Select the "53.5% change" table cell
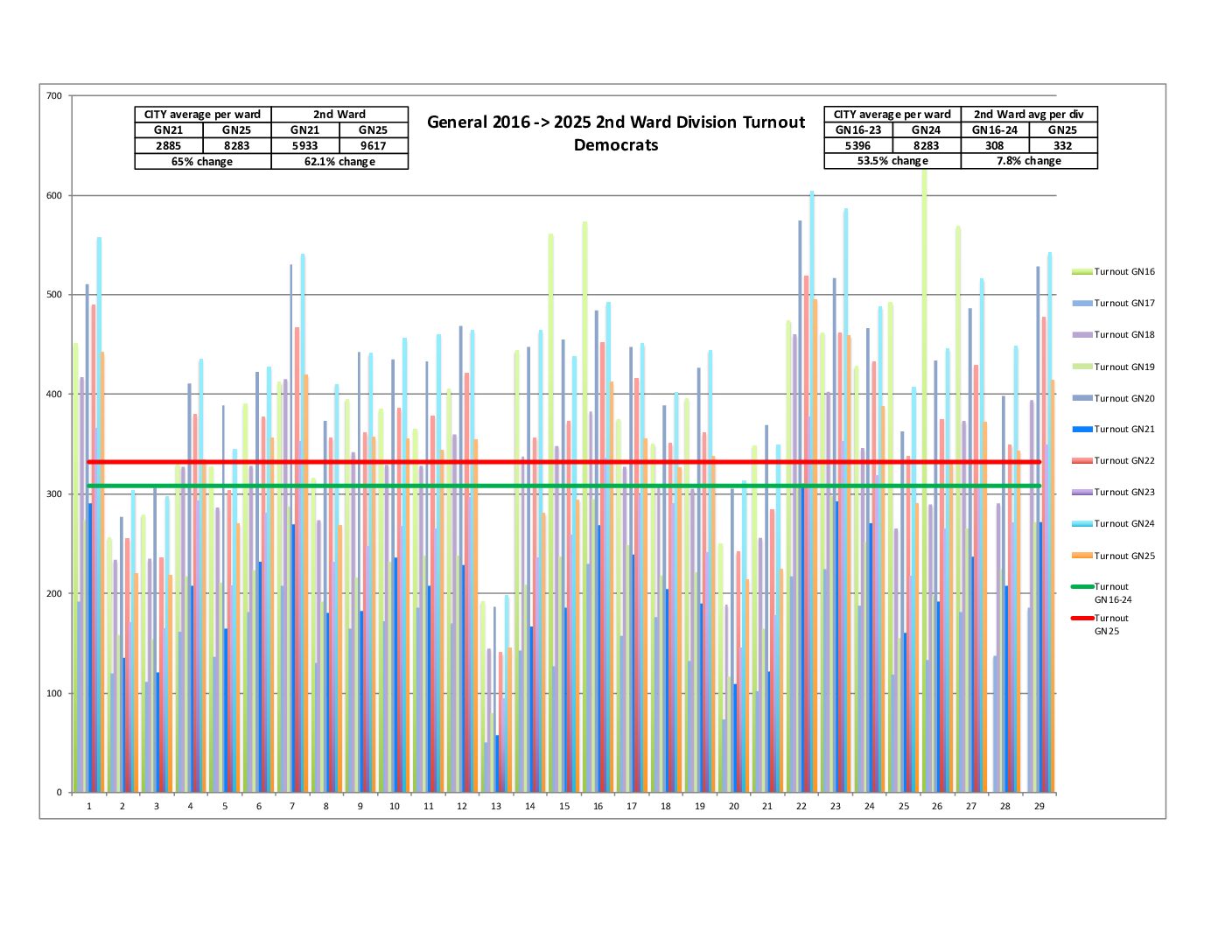This screenshot has width=1232, height=952. coord(892,161)
